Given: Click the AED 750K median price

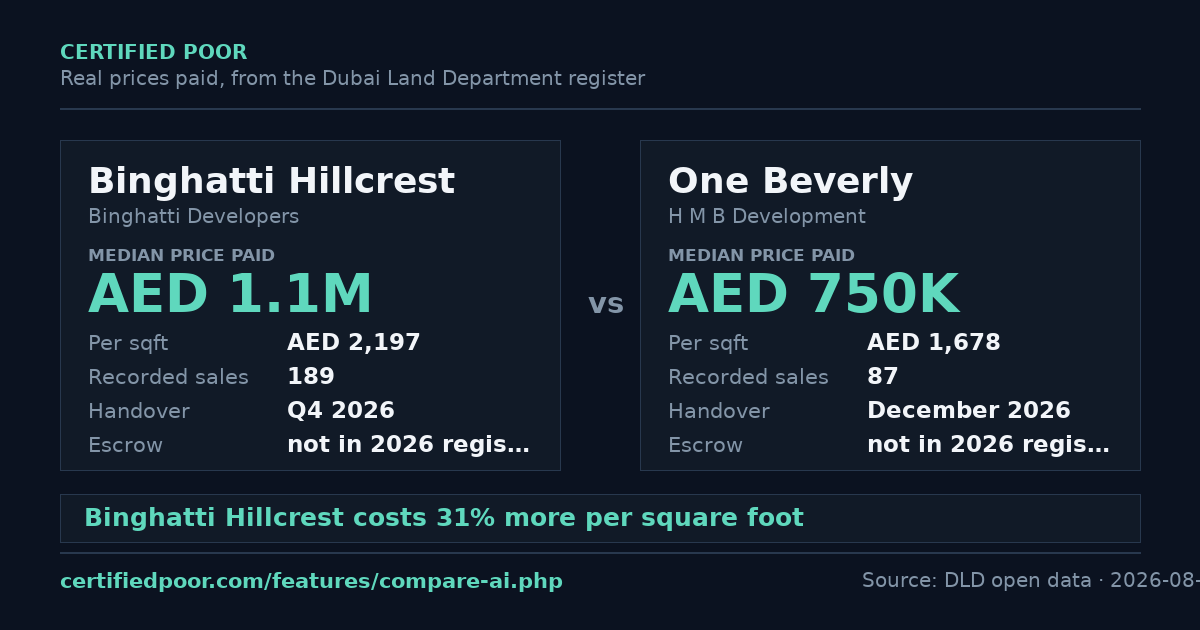Looking at the screenshot, I should click(813, 296).
